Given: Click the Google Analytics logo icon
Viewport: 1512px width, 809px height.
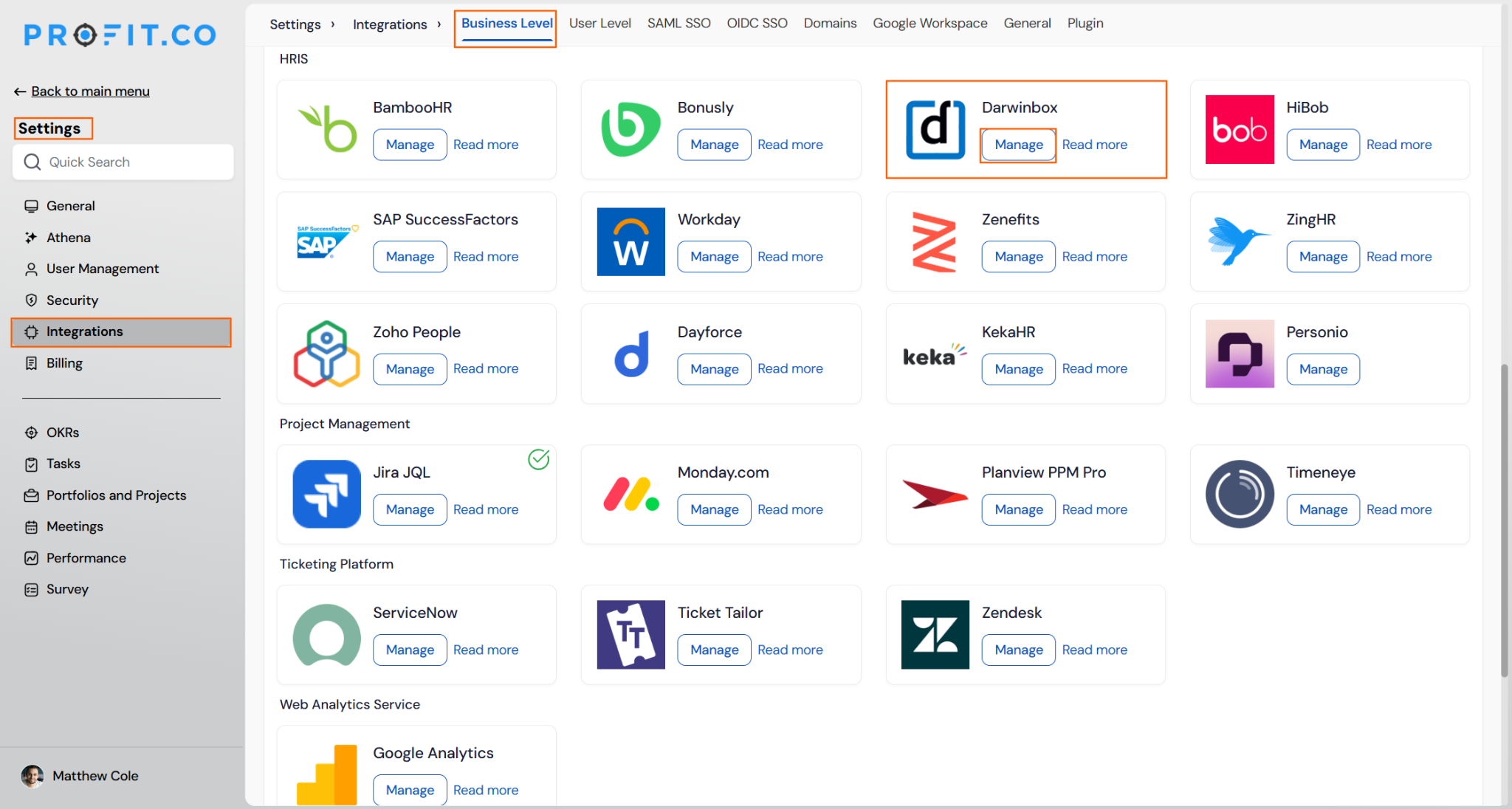Looking at the screenshot, I should [326, 774].
